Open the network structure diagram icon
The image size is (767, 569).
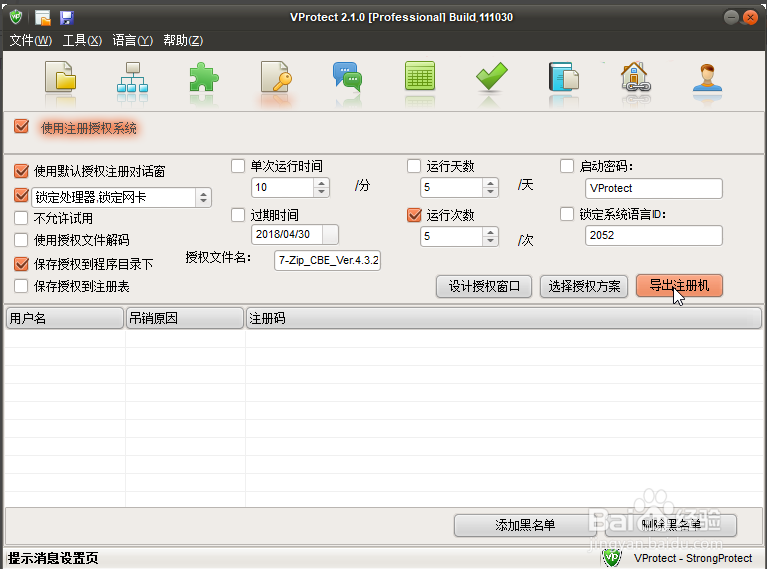coord(132,77)
